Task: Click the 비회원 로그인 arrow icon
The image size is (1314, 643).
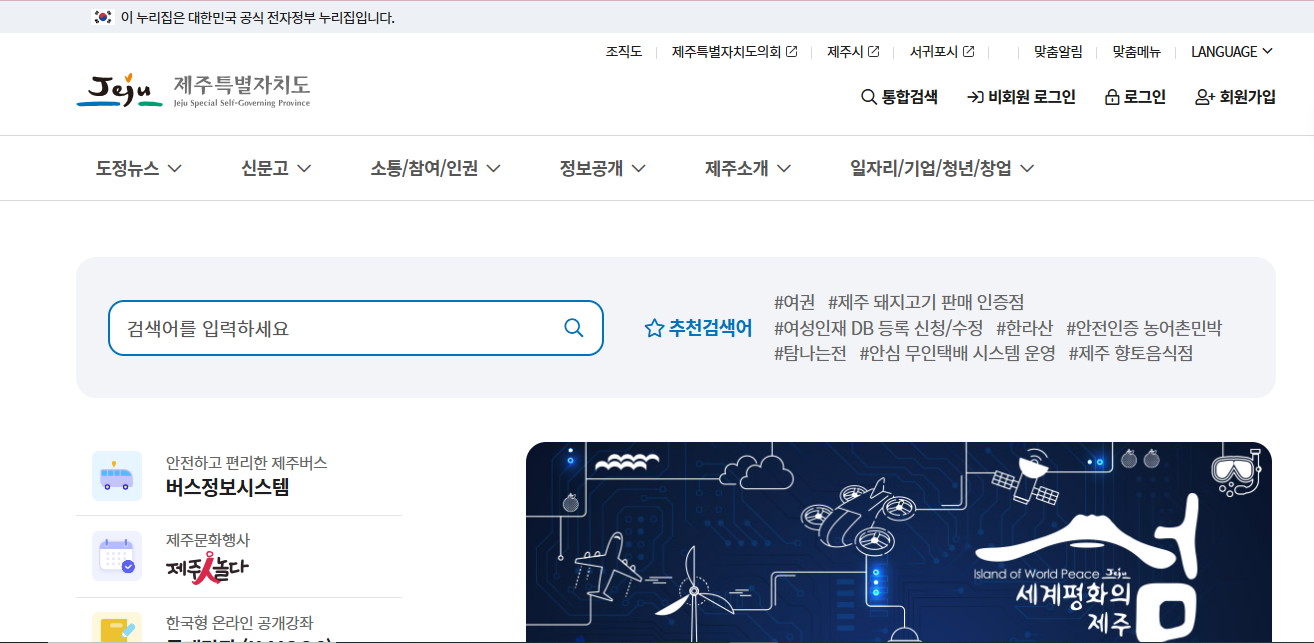Action: pyautogui.click(x=975, y=97)
